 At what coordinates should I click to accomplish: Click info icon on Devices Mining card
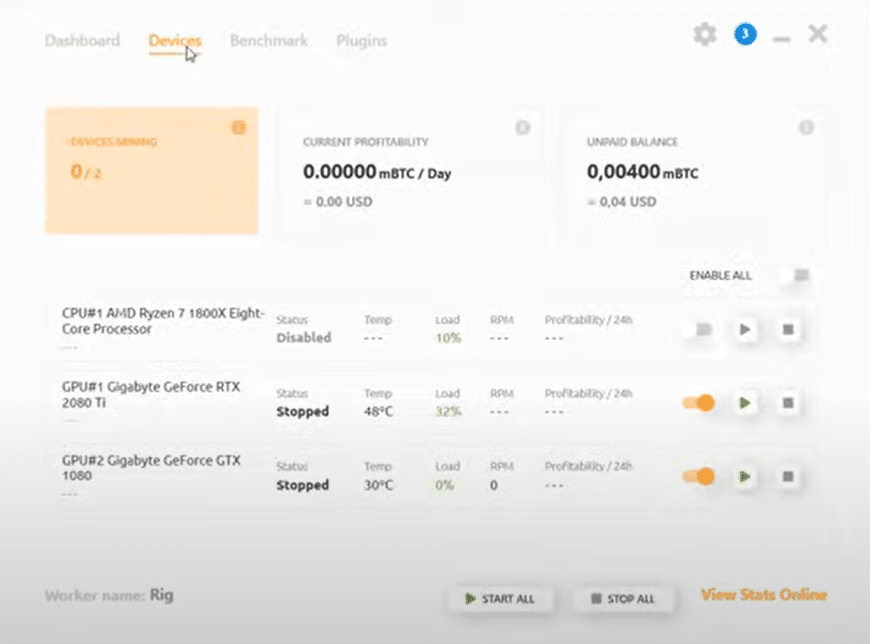pos(238,128)
